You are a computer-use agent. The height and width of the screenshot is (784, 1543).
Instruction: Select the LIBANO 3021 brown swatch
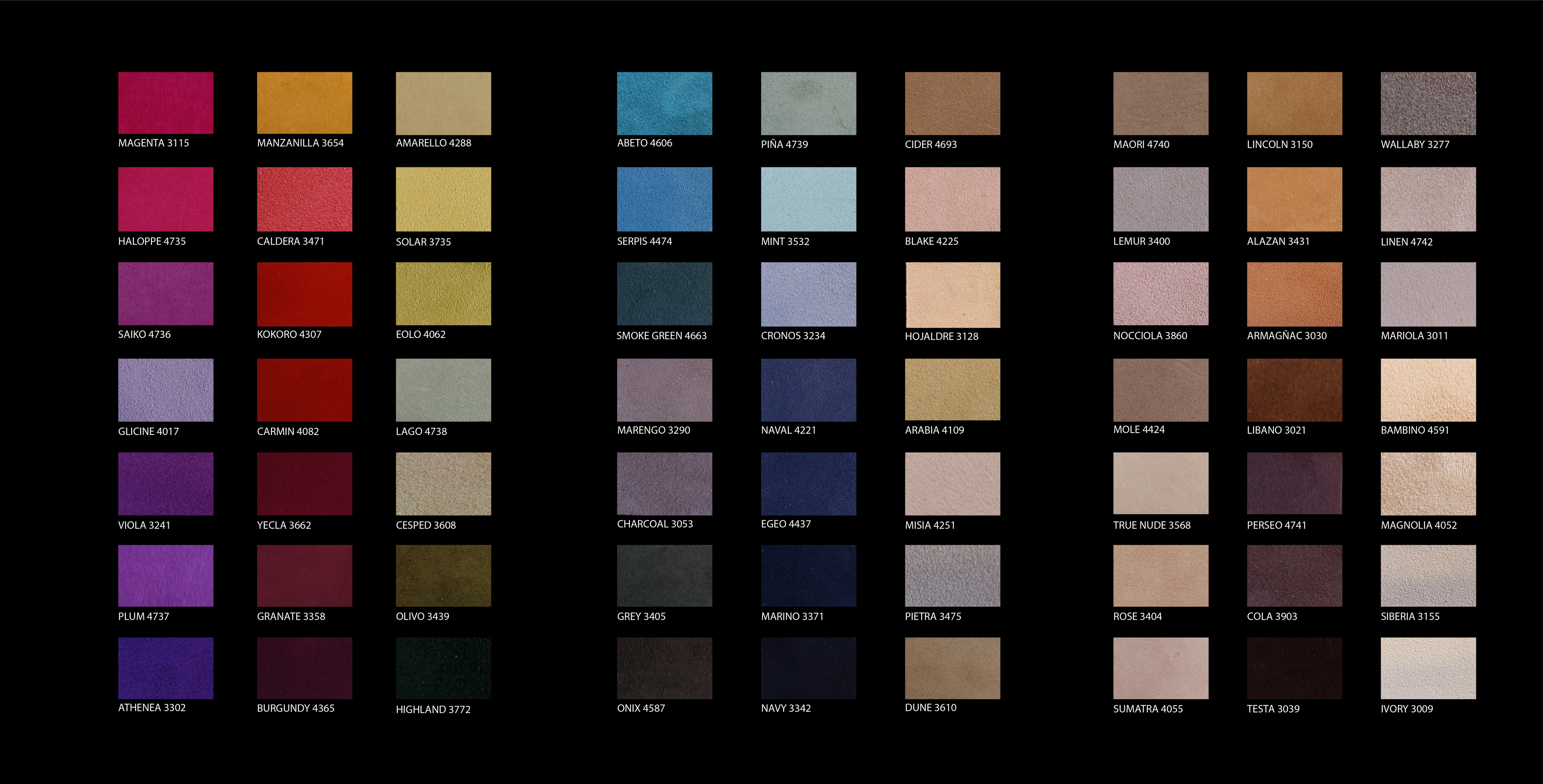tap(1294, 389)
